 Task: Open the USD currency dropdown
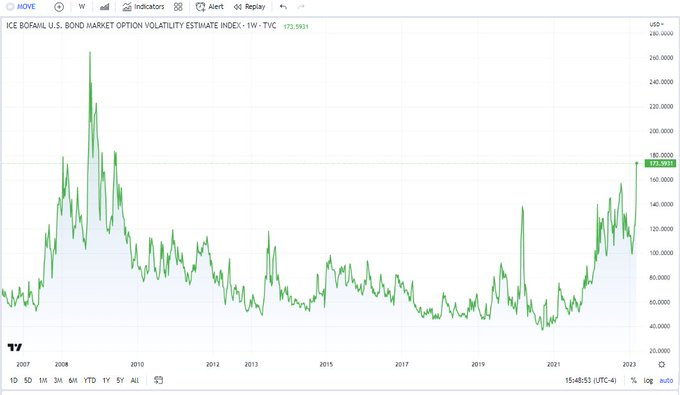coord(657,24)
